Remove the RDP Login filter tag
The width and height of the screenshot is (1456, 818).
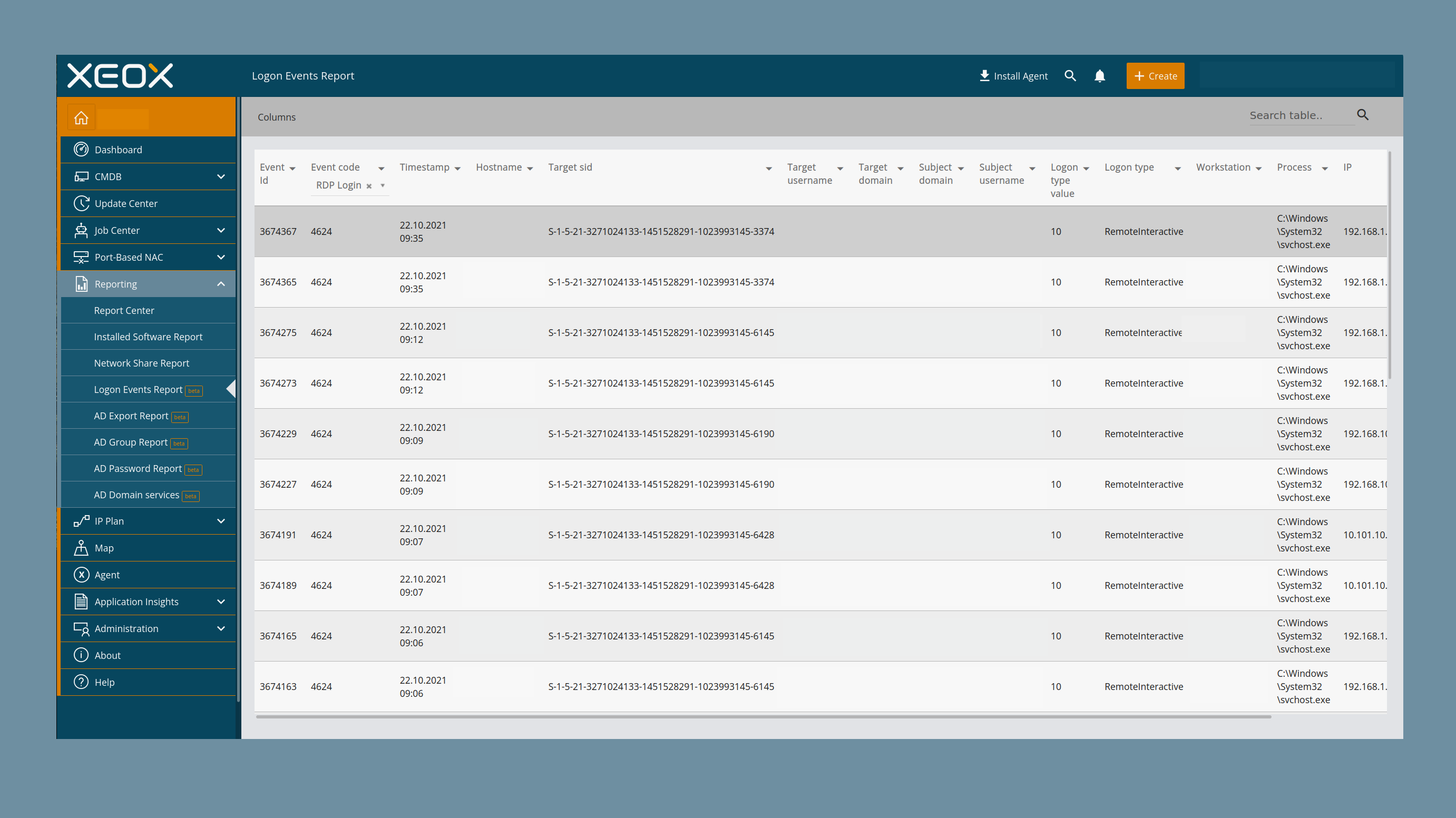pos(369,186)
